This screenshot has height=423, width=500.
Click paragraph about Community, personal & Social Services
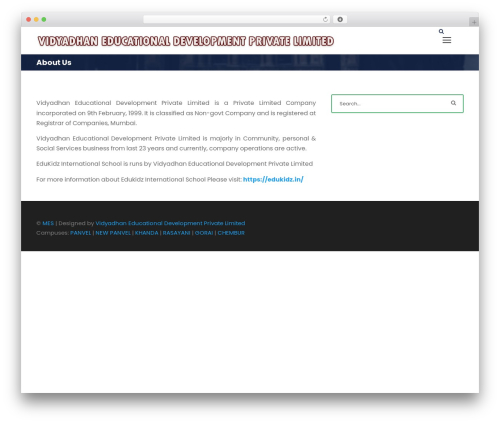[176, 143]
